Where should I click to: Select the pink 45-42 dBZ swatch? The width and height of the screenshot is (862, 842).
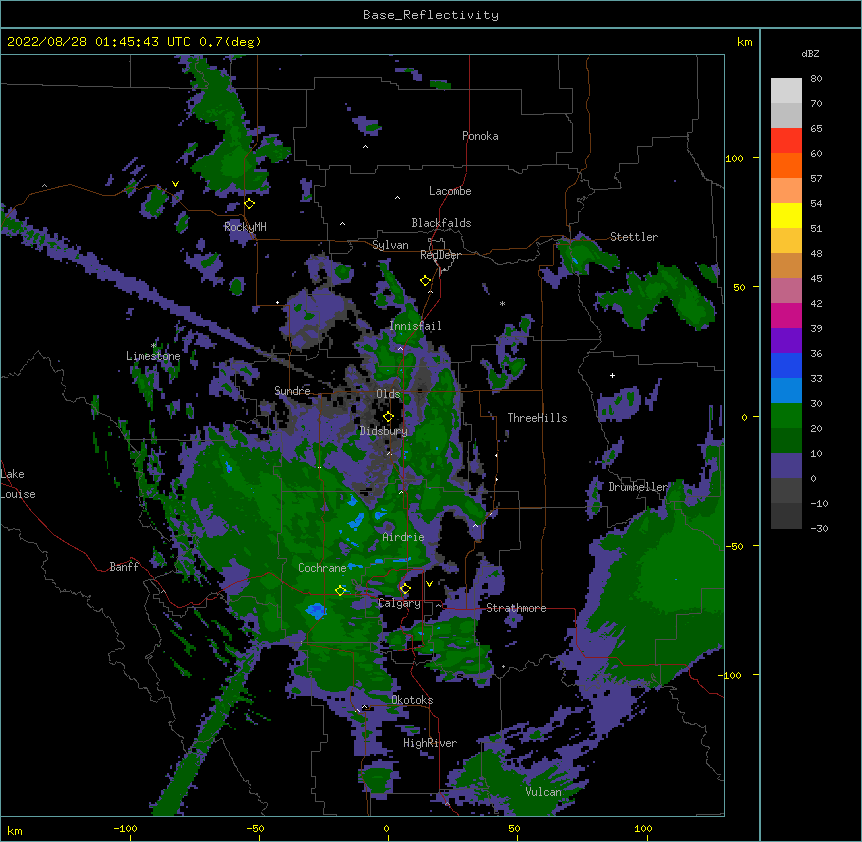click(786, 290)
